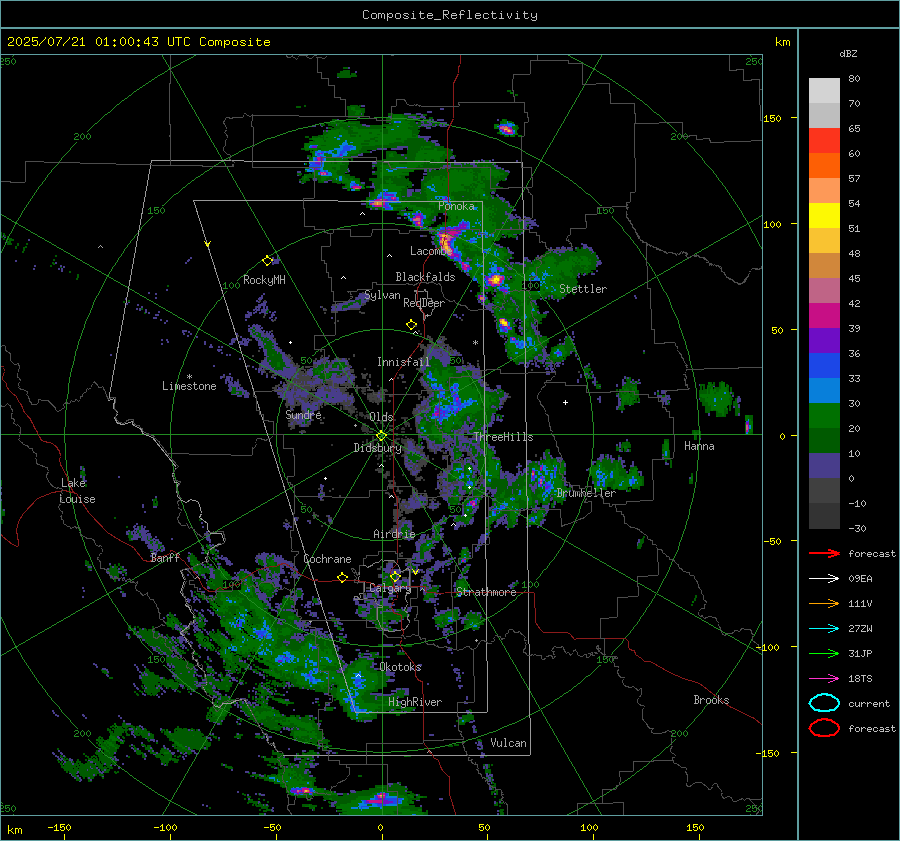The height and width of the screenshot is (841, 900).
Task: Click the yellow diamond marker near Cochrane
Action: [x=343, y=578]
